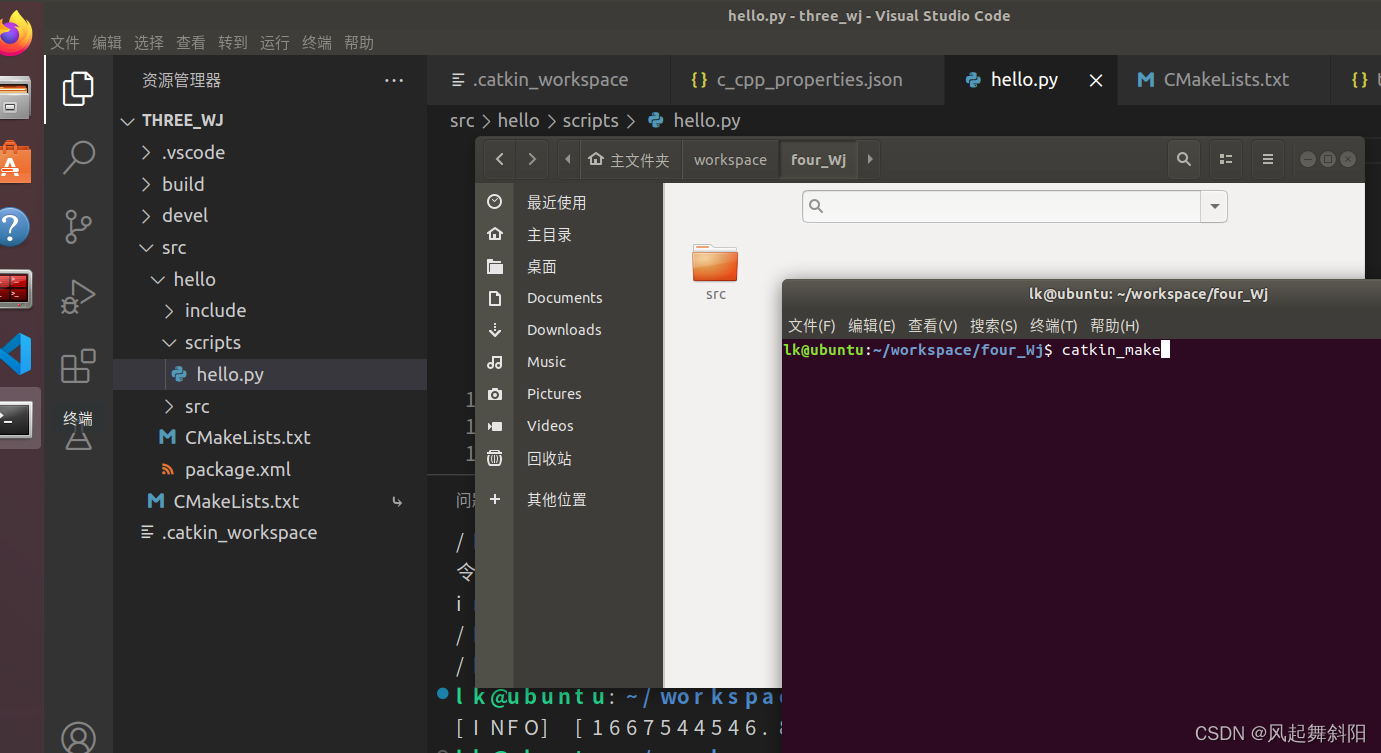Open VS Code 文件 menu
The height and width of the screenshot is (753, 1381).
(x=65, y=43)
